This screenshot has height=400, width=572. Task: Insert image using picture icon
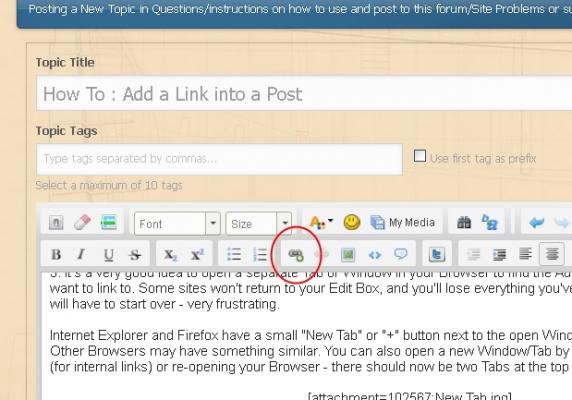[348, 254]
